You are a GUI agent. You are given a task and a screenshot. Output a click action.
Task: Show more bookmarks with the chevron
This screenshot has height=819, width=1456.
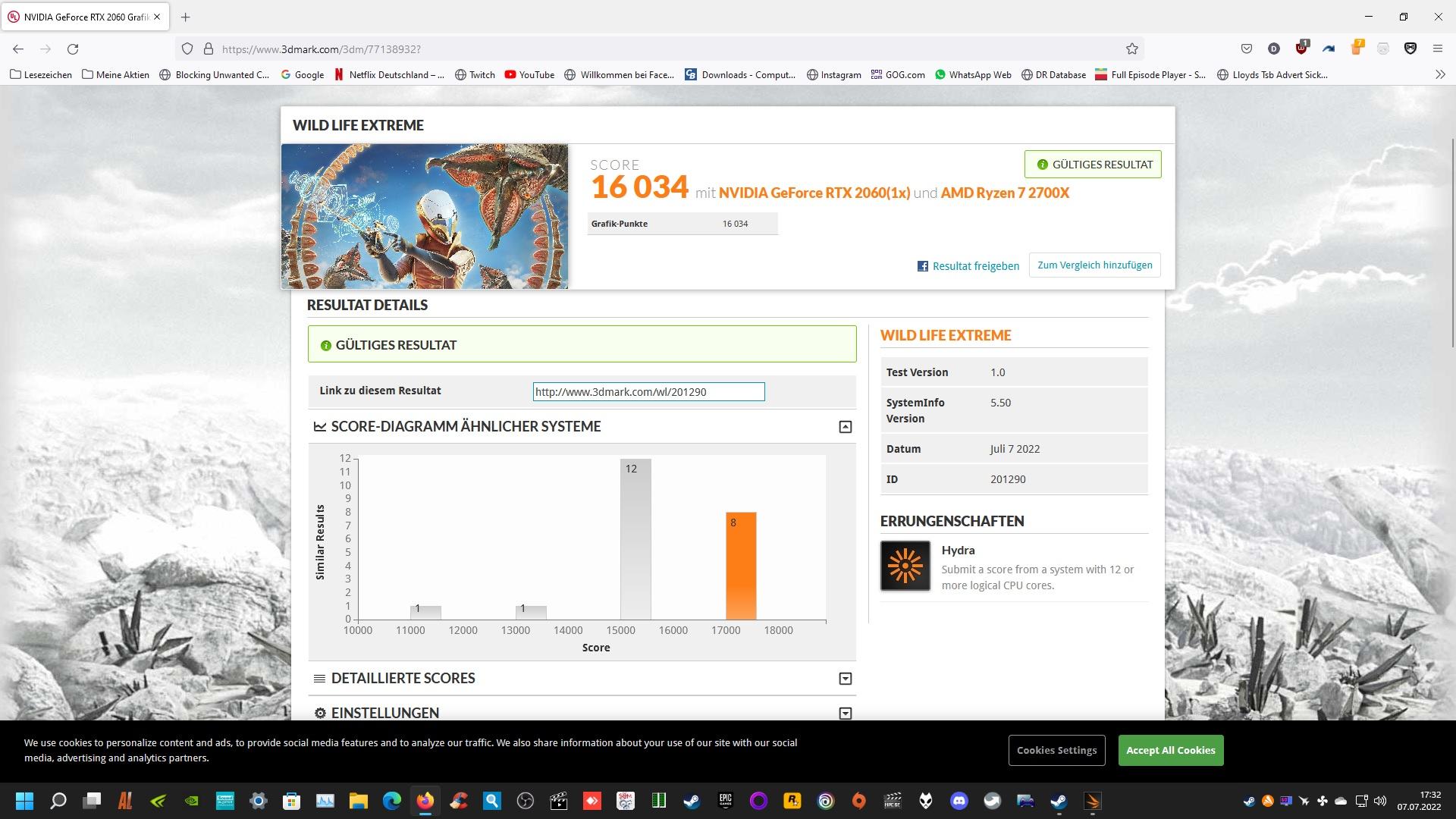tap(1440, 74)
